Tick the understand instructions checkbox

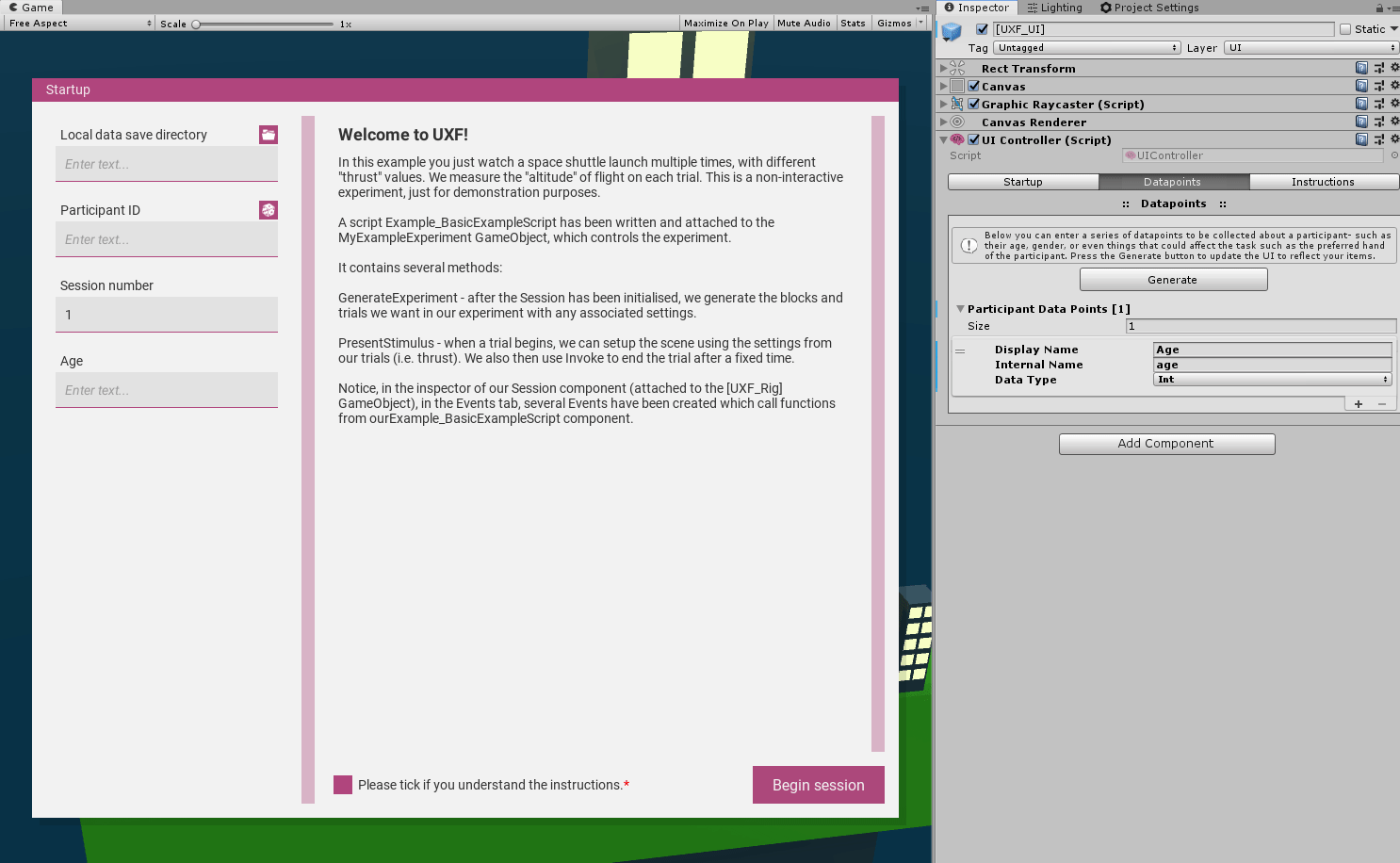(343, 785)
